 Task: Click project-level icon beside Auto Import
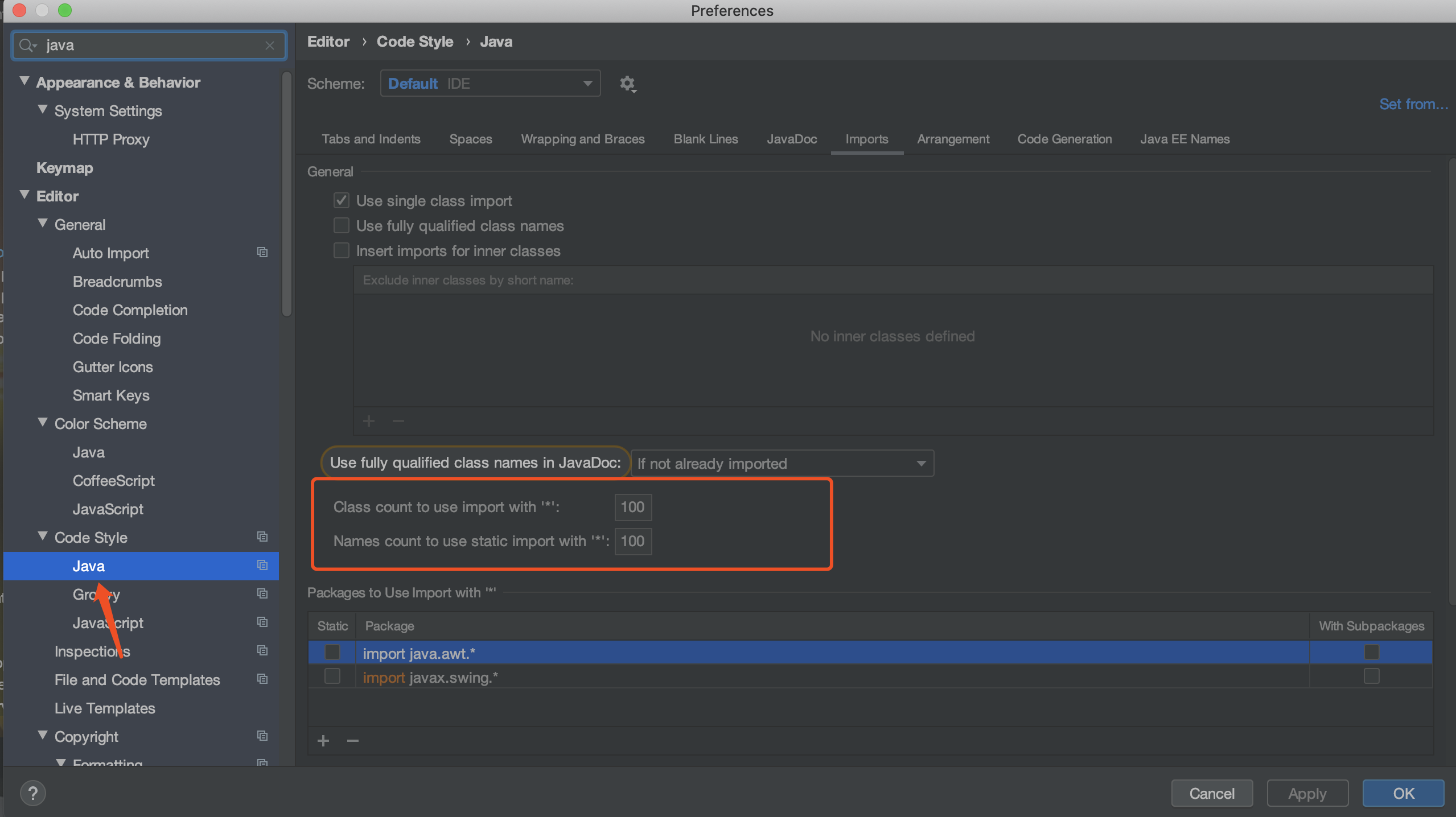point(262,252)
